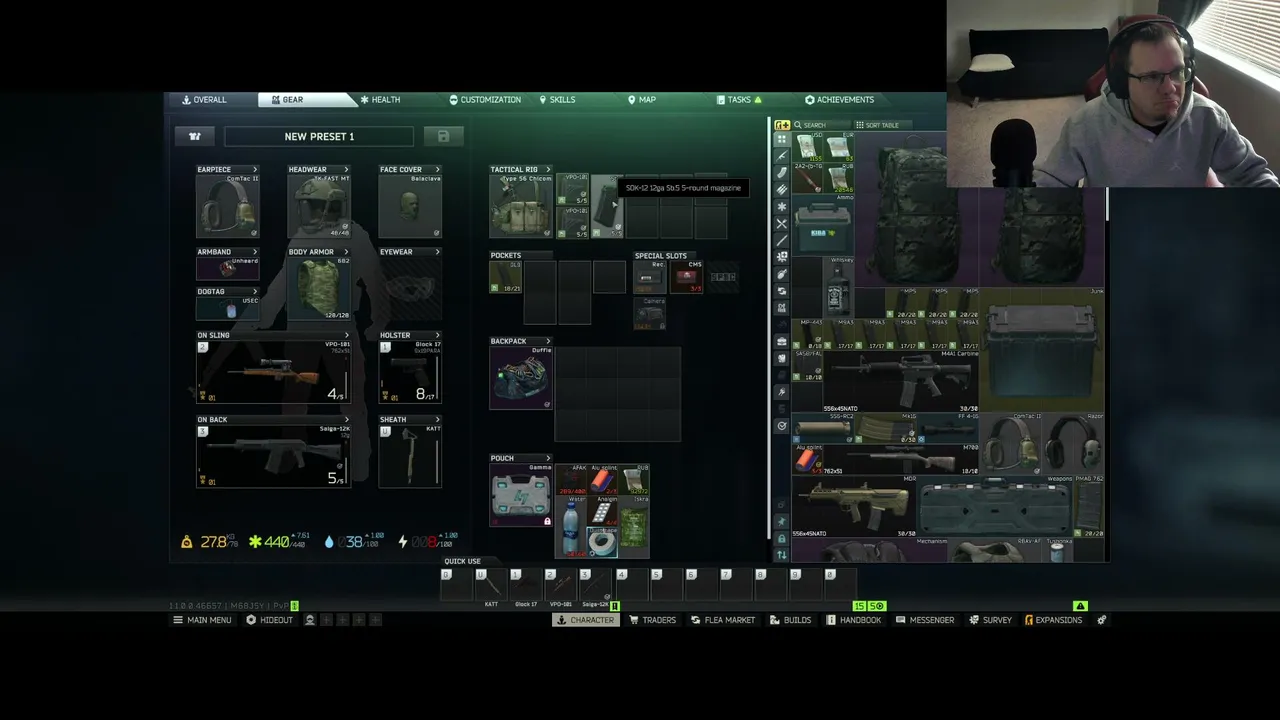This screenshot has width=1280, height=720.
Task: Click the New Preset 1 name field
Action: (x=319, y=136)
